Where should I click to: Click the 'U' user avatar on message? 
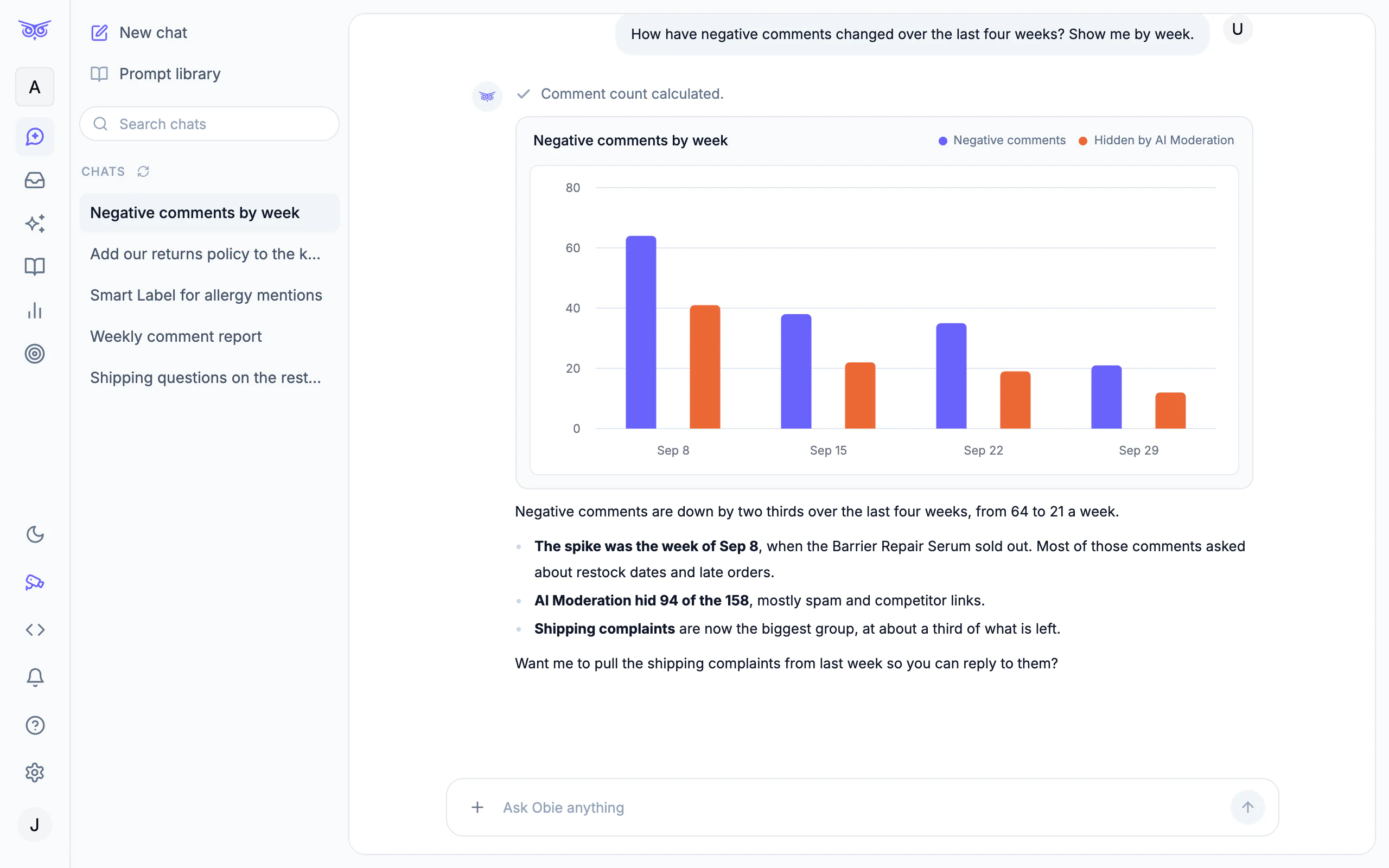[1238, 29]
